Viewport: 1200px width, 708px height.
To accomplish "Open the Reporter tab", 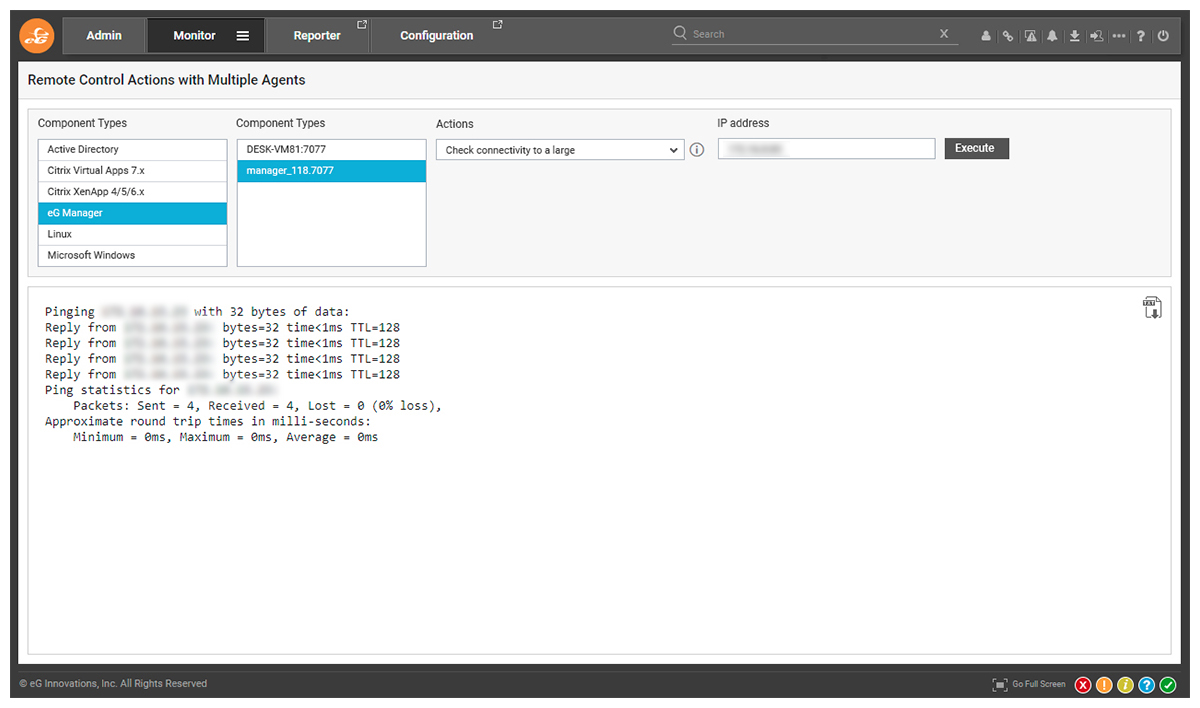I will [318, 36].
